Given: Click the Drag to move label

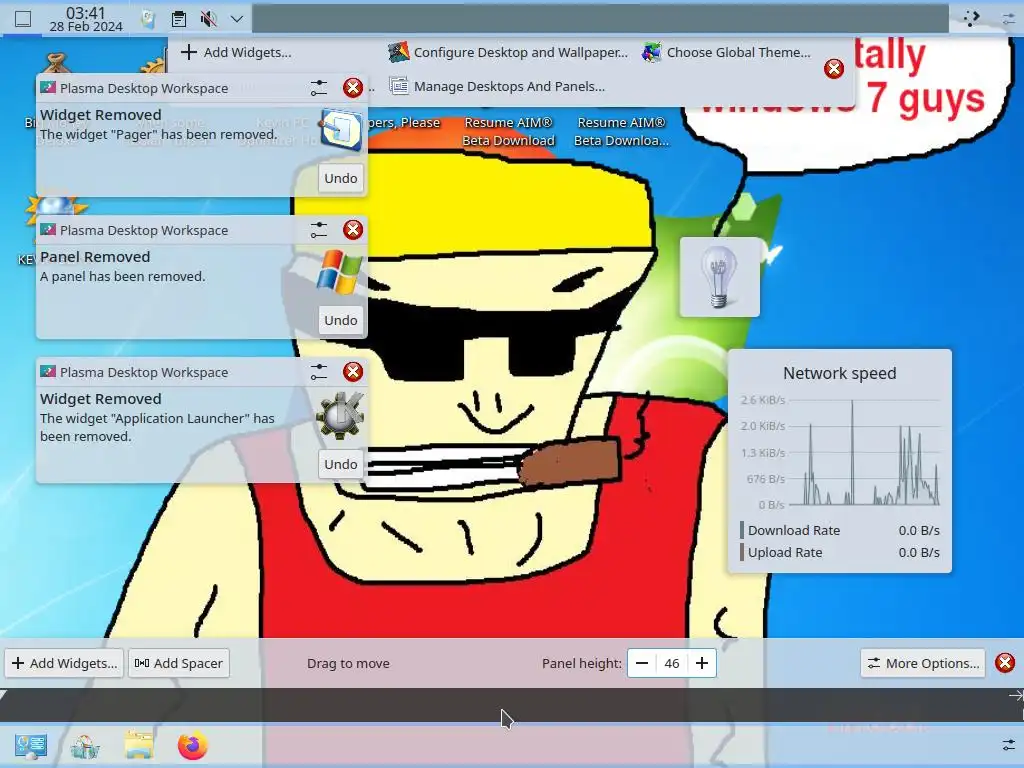Looking at the screenshot, I should (348, 664).
